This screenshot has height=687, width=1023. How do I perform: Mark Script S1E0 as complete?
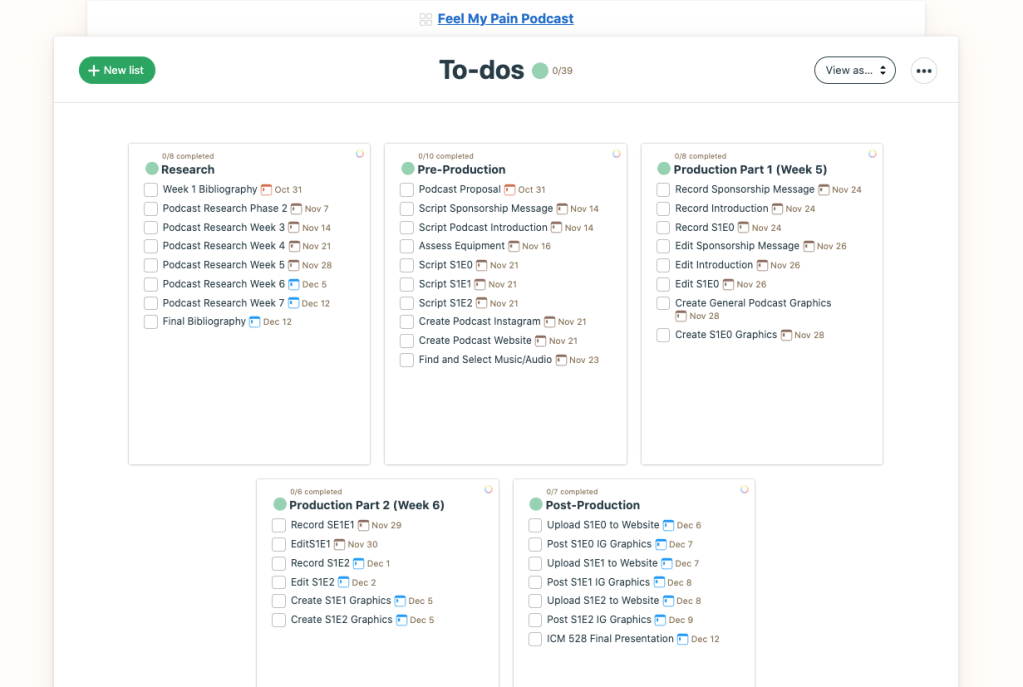tap(407, 266)
